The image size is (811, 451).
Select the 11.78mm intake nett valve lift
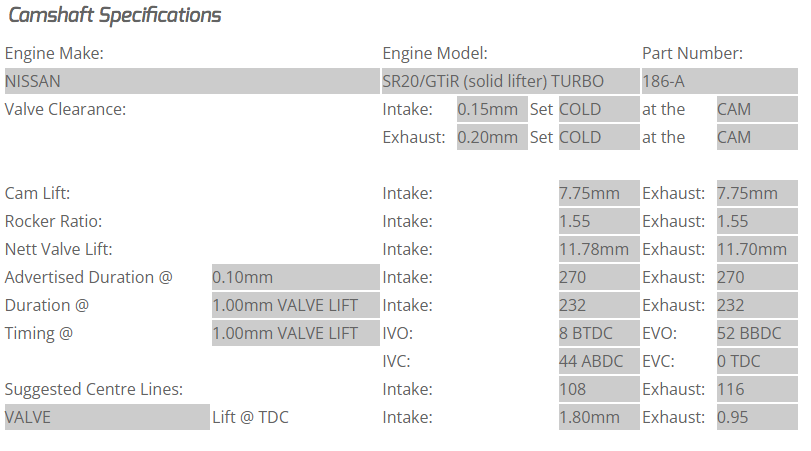coord(598,249)
